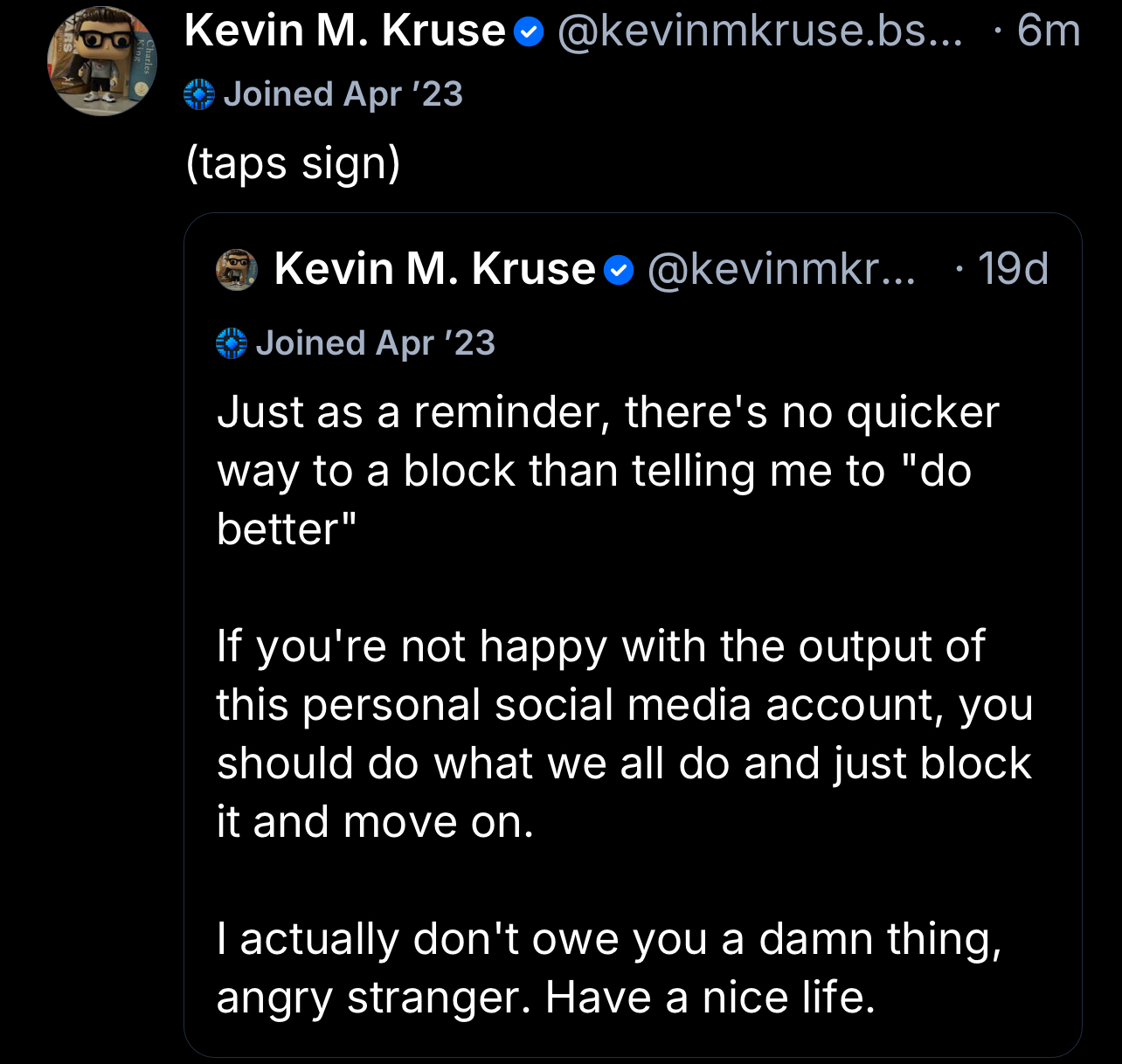Click the verified checkmark beside the top author name
The width and height of the screenshot is (1122, 1064).
click(529, 32)
